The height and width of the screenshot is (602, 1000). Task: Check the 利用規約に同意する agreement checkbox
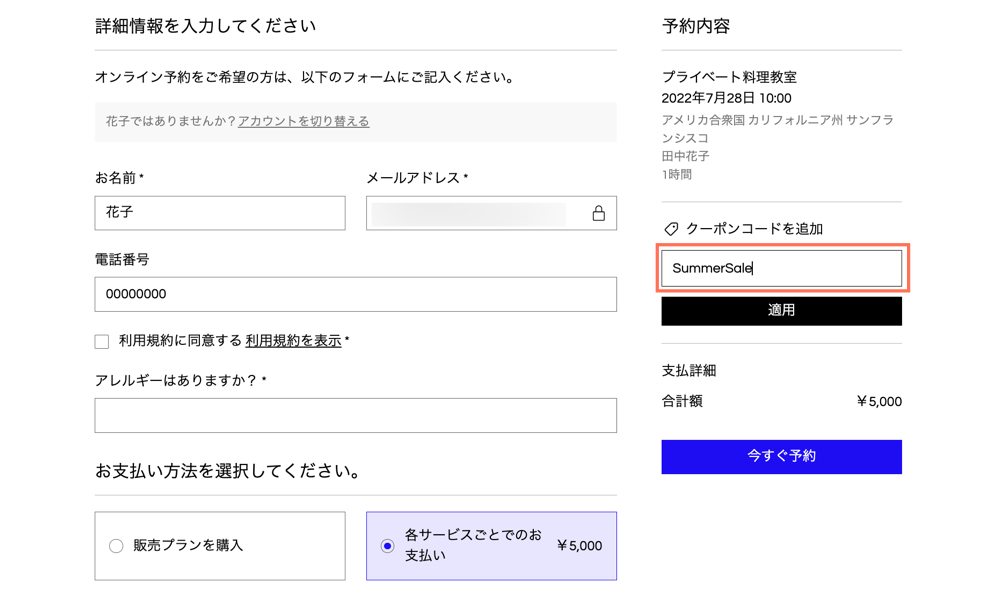101,341
